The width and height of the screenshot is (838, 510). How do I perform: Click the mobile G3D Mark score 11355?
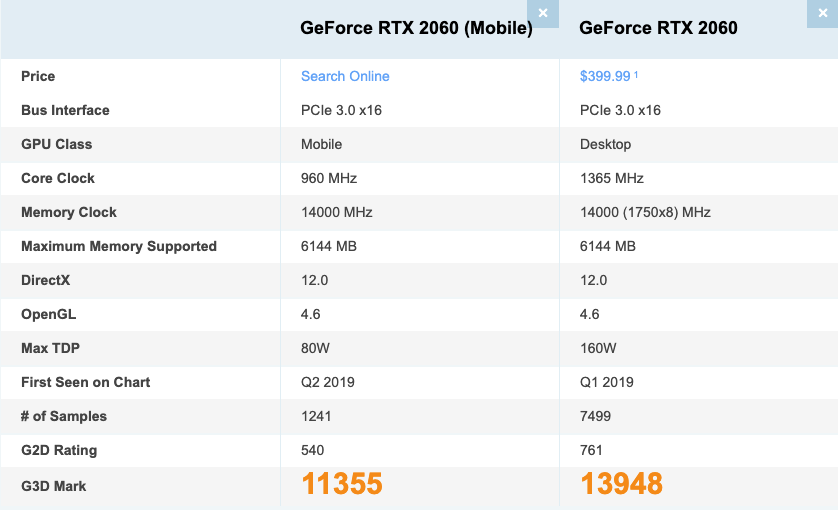[342, 485]
